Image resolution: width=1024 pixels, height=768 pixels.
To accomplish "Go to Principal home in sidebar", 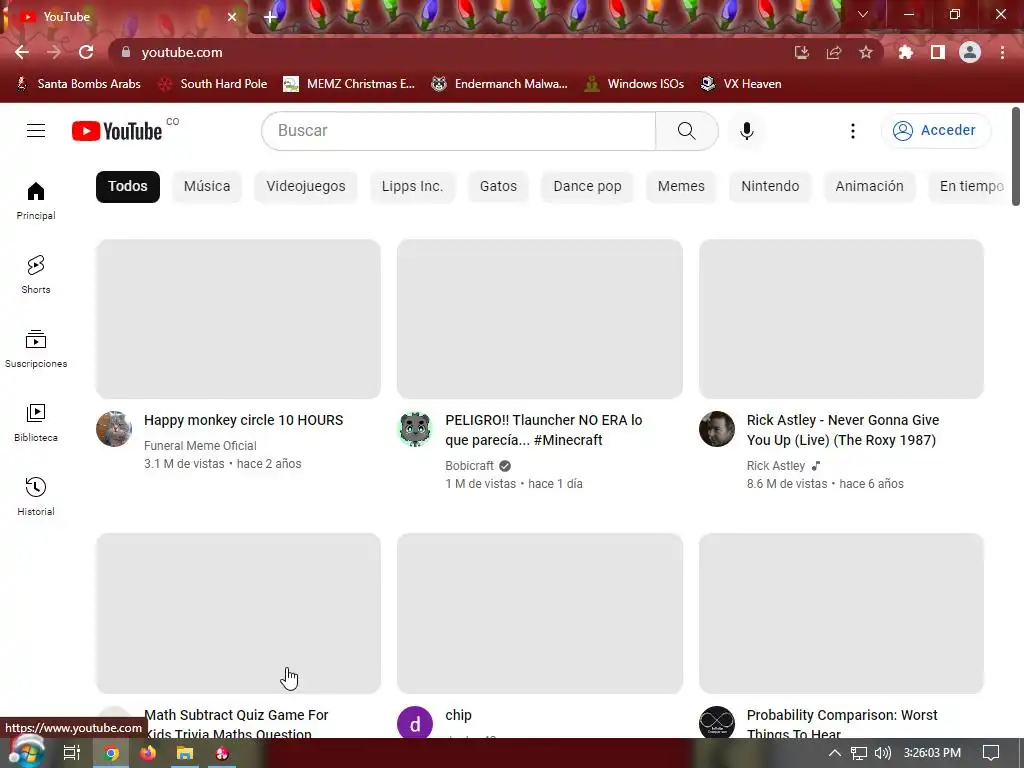I will 36,200.
